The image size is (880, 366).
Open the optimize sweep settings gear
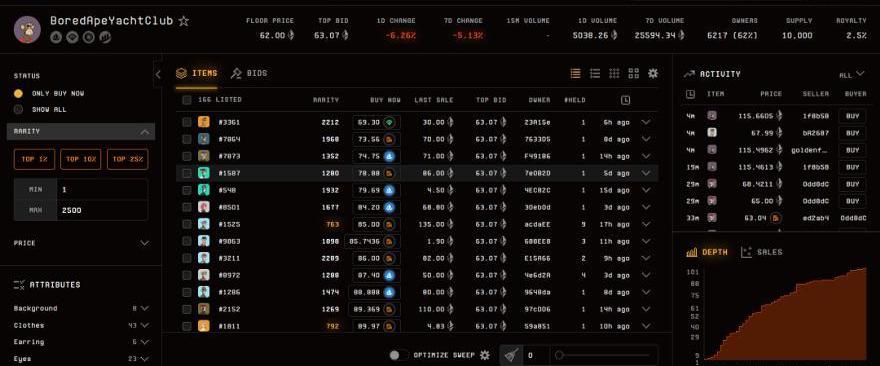point(485,355)
